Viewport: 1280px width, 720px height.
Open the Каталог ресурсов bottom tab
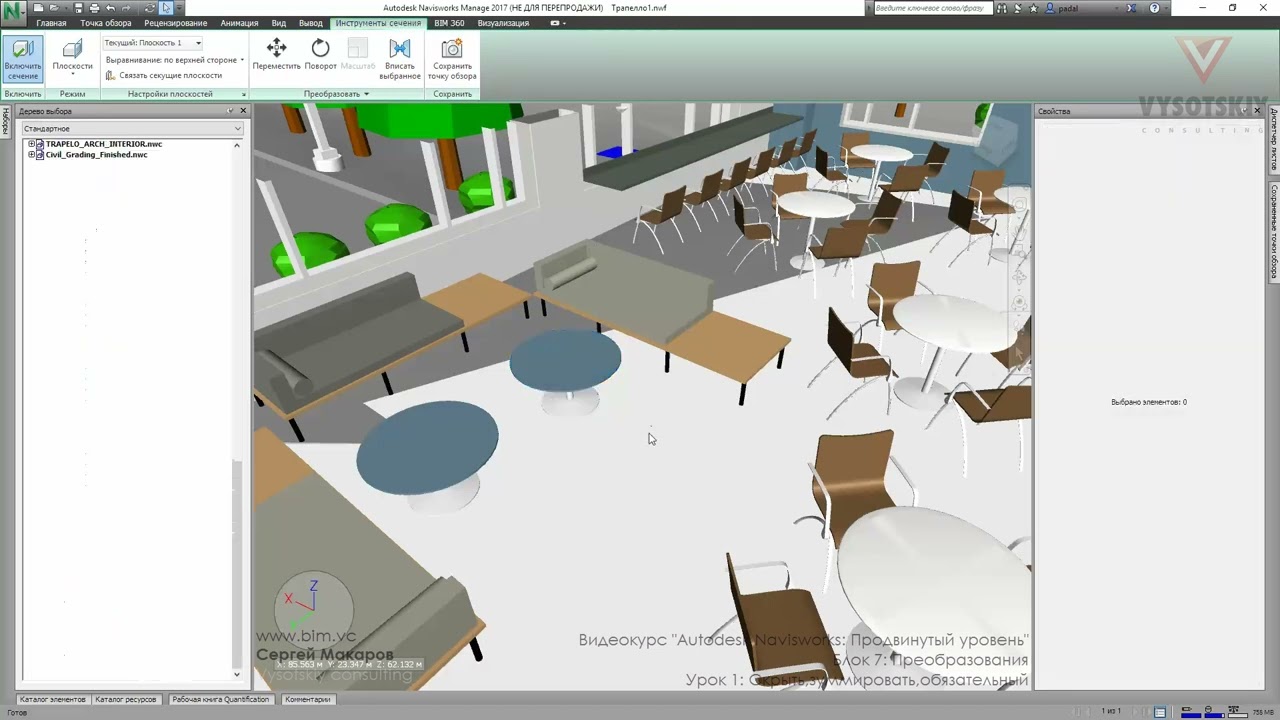point(126,699)
